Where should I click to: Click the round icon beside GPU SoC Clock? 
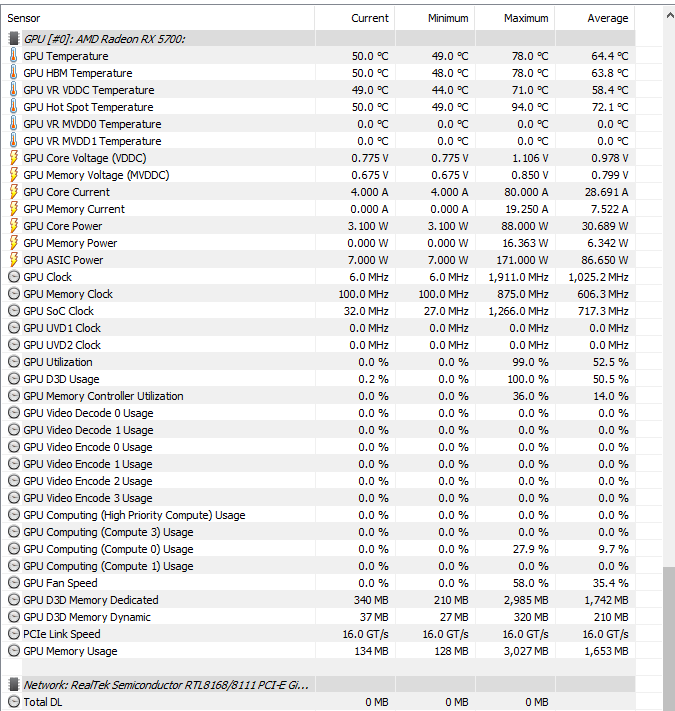pos(14,311)
